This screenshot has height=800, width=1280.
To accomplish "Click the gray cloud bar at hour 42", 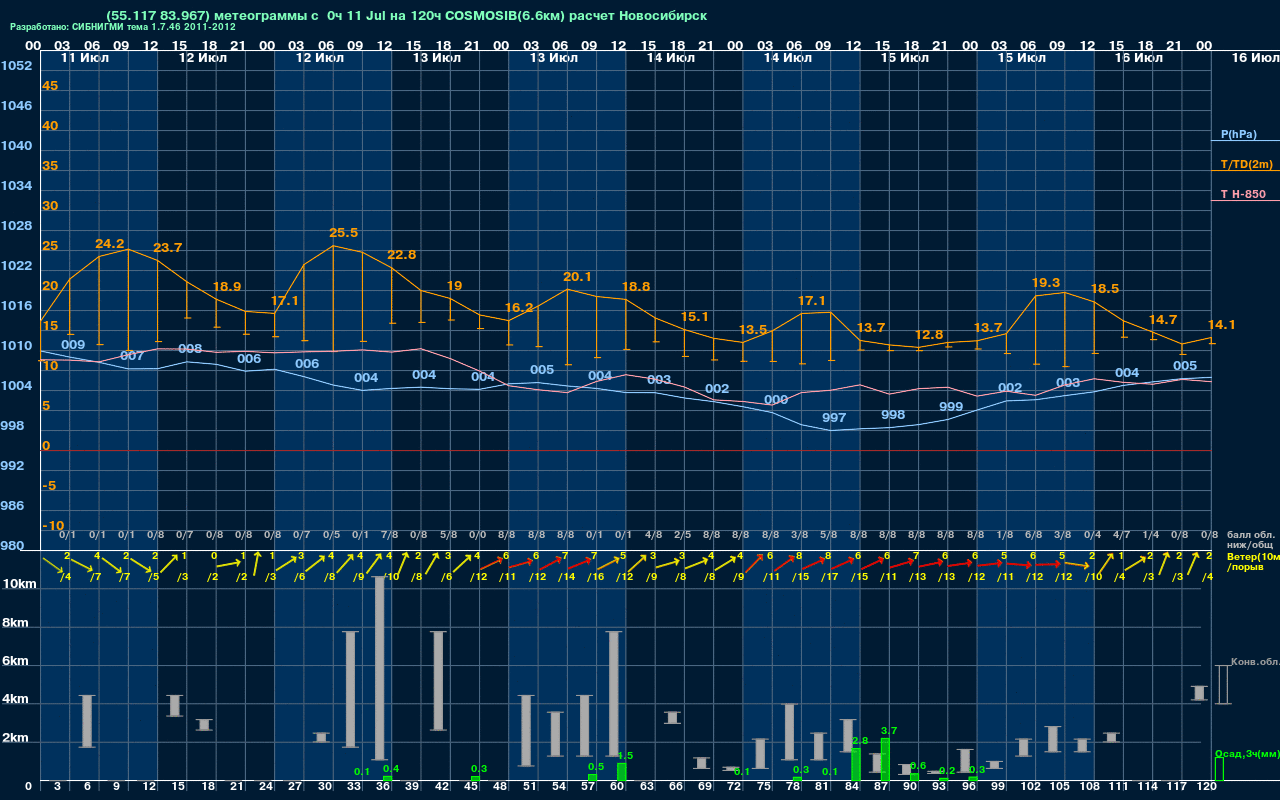I will point(438,681).
